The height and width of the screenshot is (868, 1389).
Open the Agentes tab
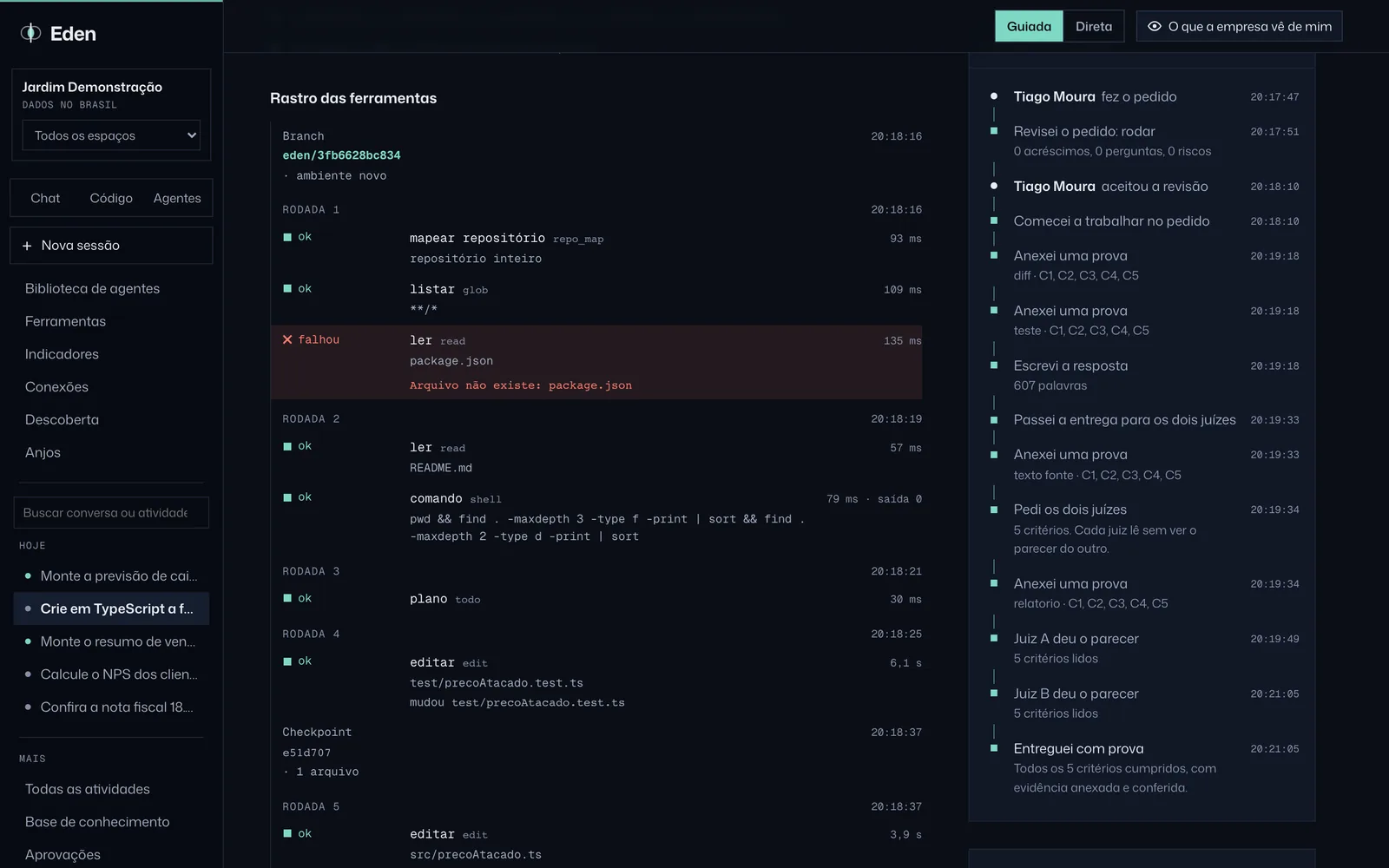[177, 198]
